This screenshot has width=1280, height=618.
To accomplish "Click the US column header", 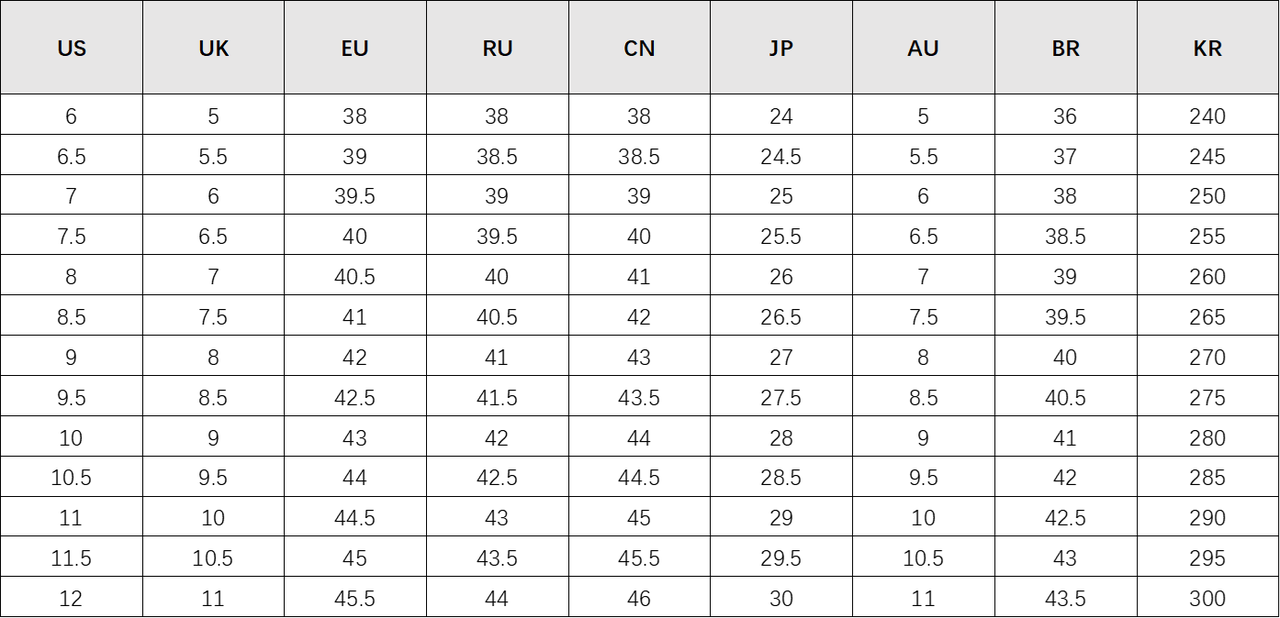I will pos(71,48).
